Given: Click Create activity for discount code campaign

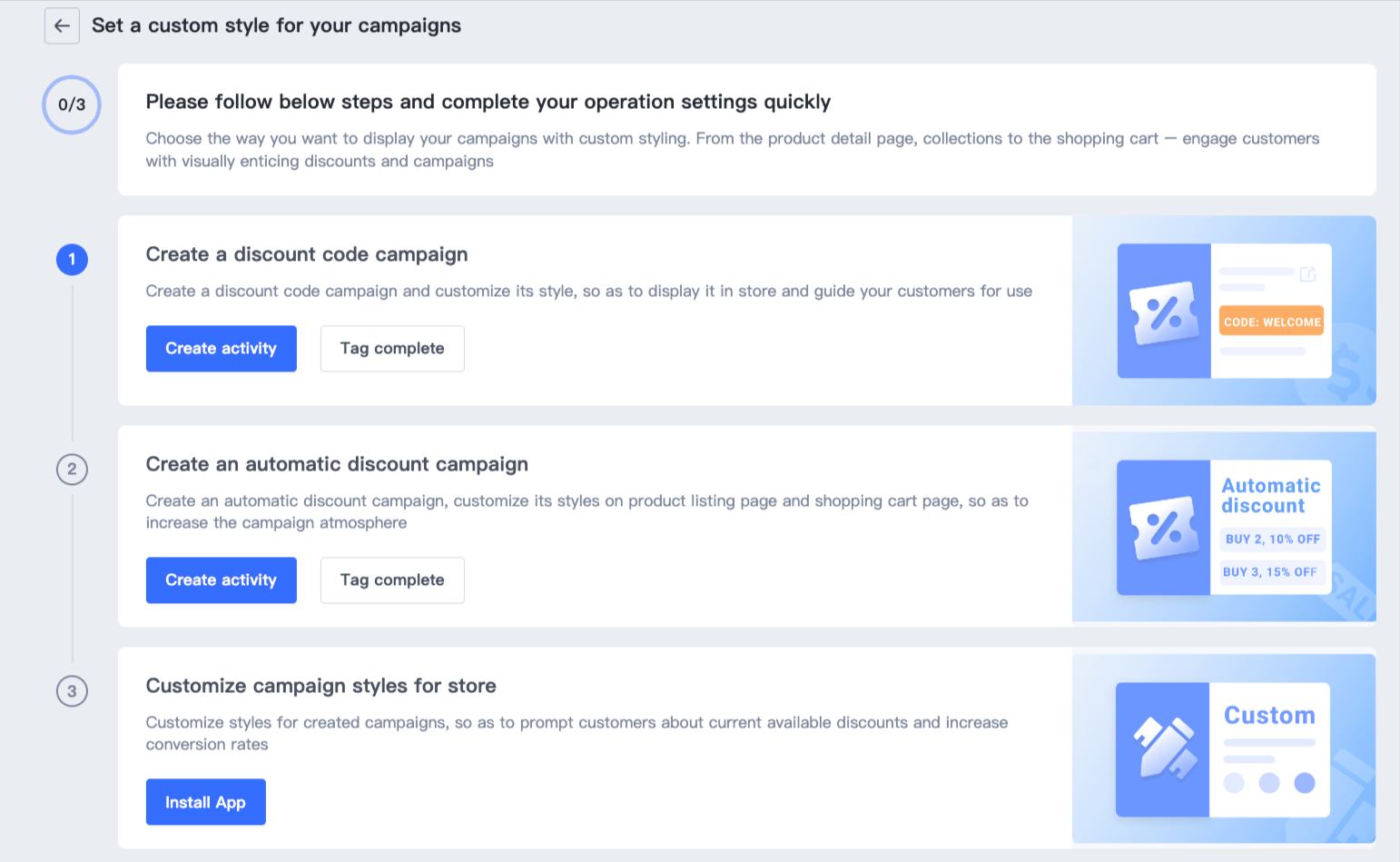Looking at the screenshot, I should (221, 349).
